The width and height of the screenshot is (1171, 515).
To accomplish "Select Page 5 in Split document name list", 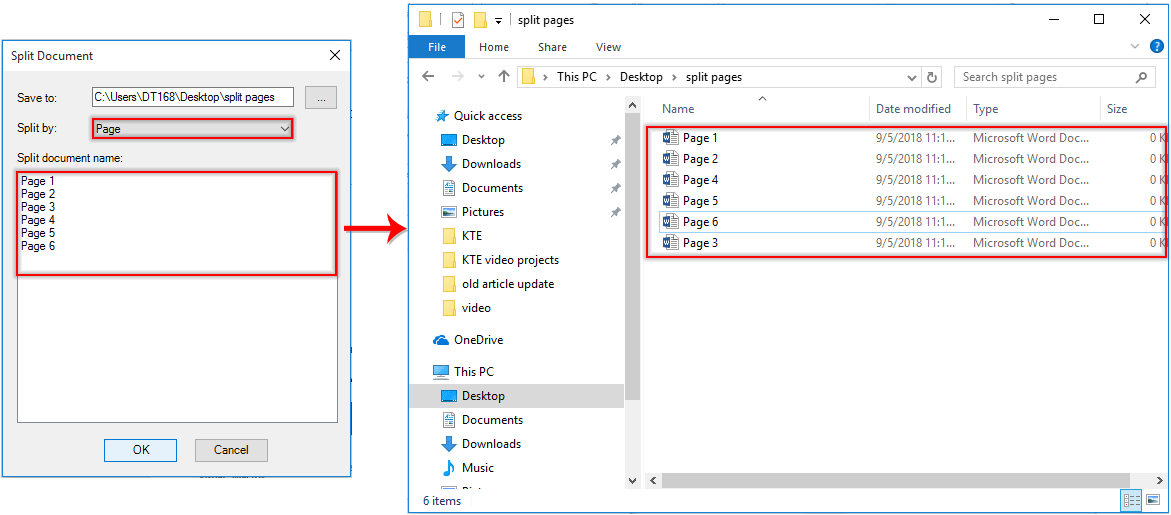I will [x=38, y=233].
